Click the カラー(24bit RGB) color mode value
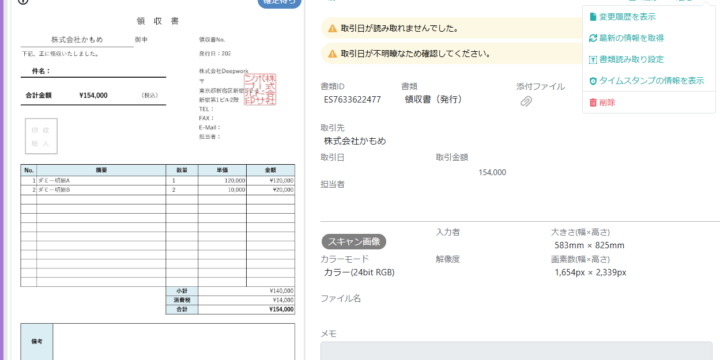The height and width of the screenshot is (360, 720). tap(359, 272)
